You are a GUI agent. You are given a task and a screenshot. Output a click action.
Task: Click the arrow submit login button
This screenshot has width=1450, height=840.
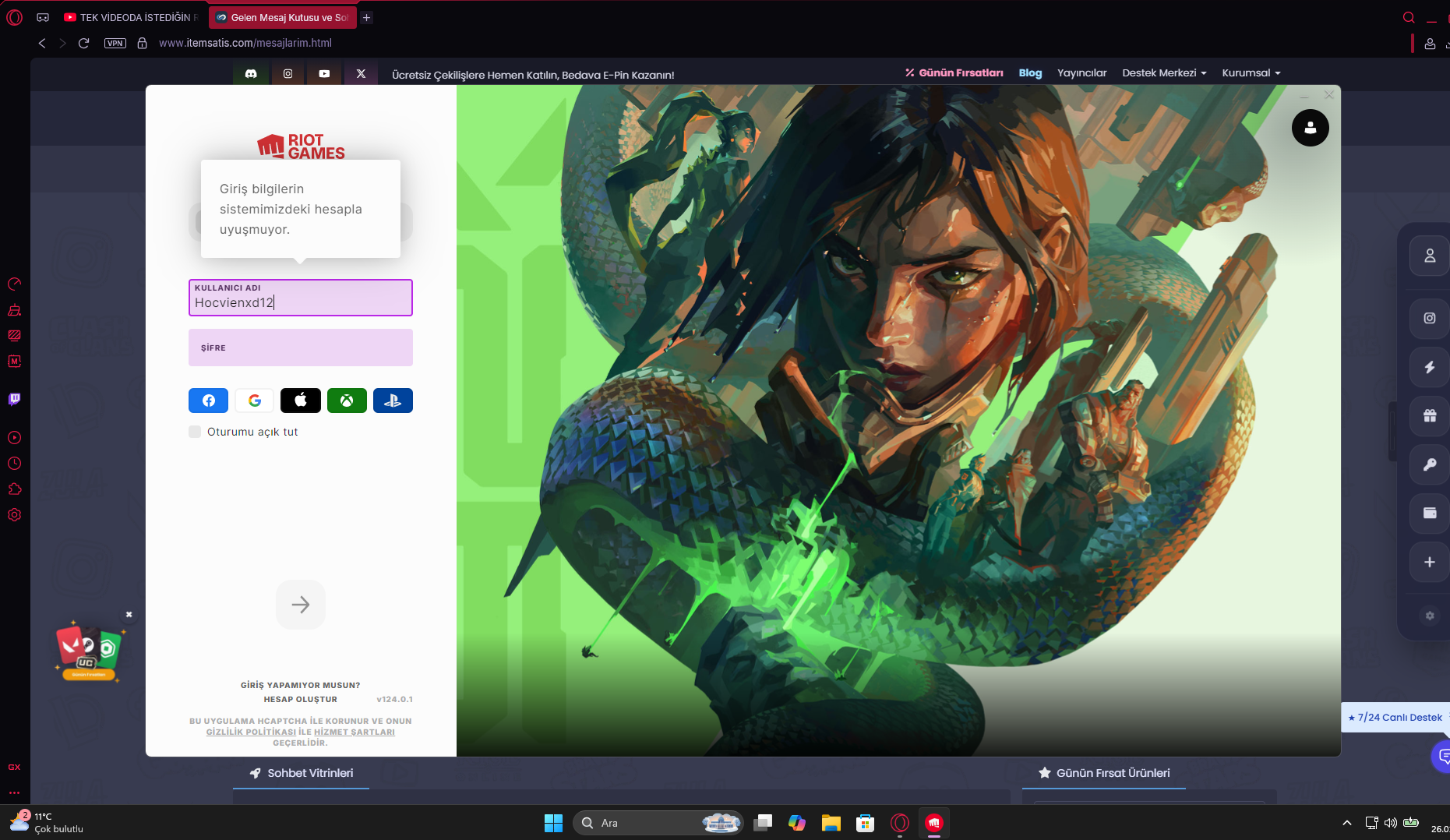tap(301, 604)
